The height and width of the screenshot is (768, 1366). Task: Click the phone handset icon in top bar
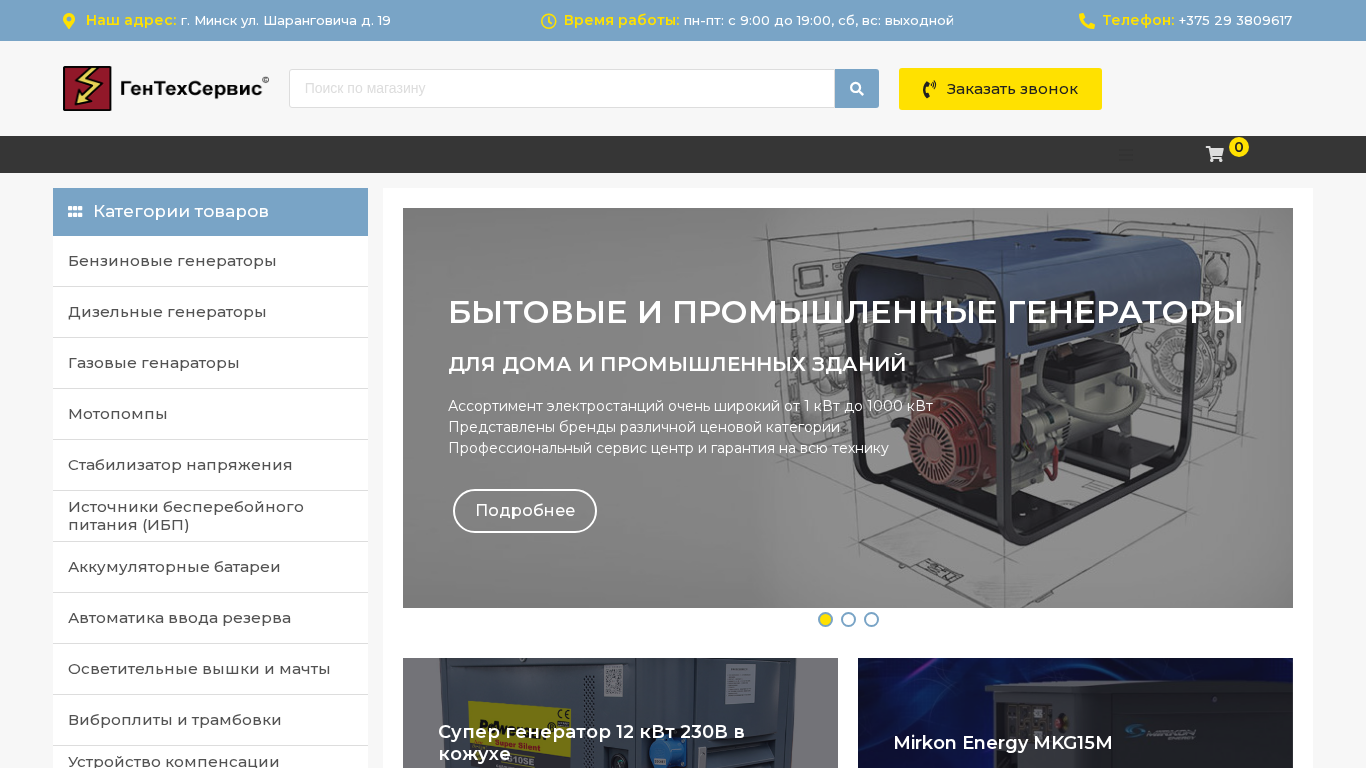pyautogui.click(x=1087, y=21)
